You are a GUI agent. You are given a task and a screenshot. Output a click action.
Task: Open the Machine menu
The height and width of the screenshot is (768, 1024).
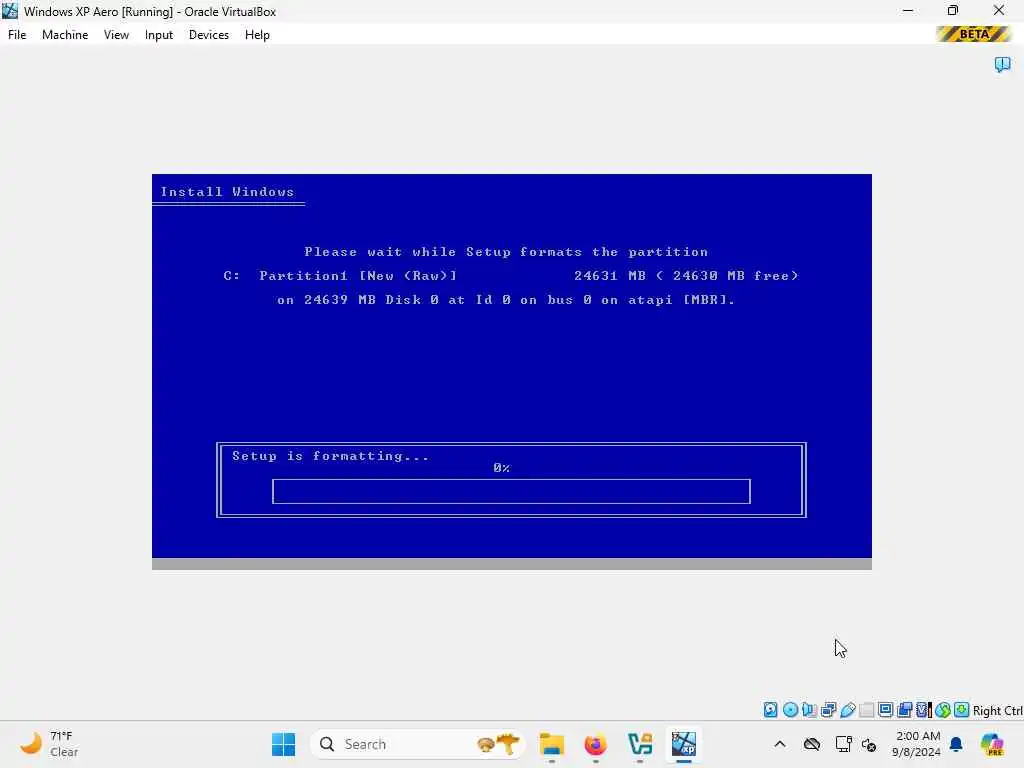[65, 35]
